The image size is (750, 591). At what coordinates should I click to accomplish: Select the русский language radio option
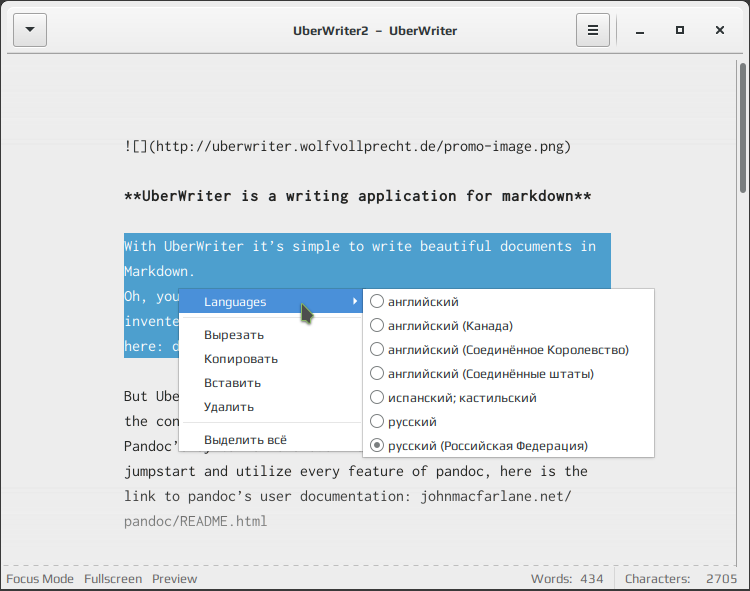click(x=508, y=421)
